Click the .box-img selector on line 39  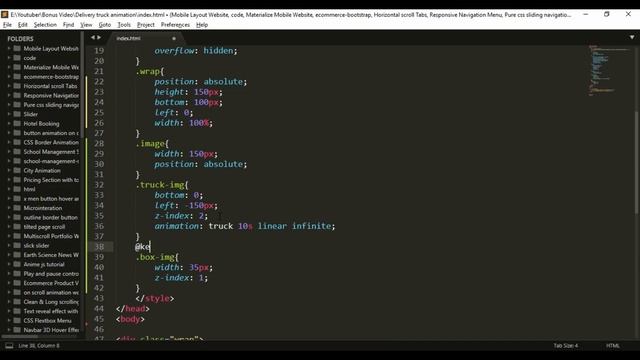(155, 257)
